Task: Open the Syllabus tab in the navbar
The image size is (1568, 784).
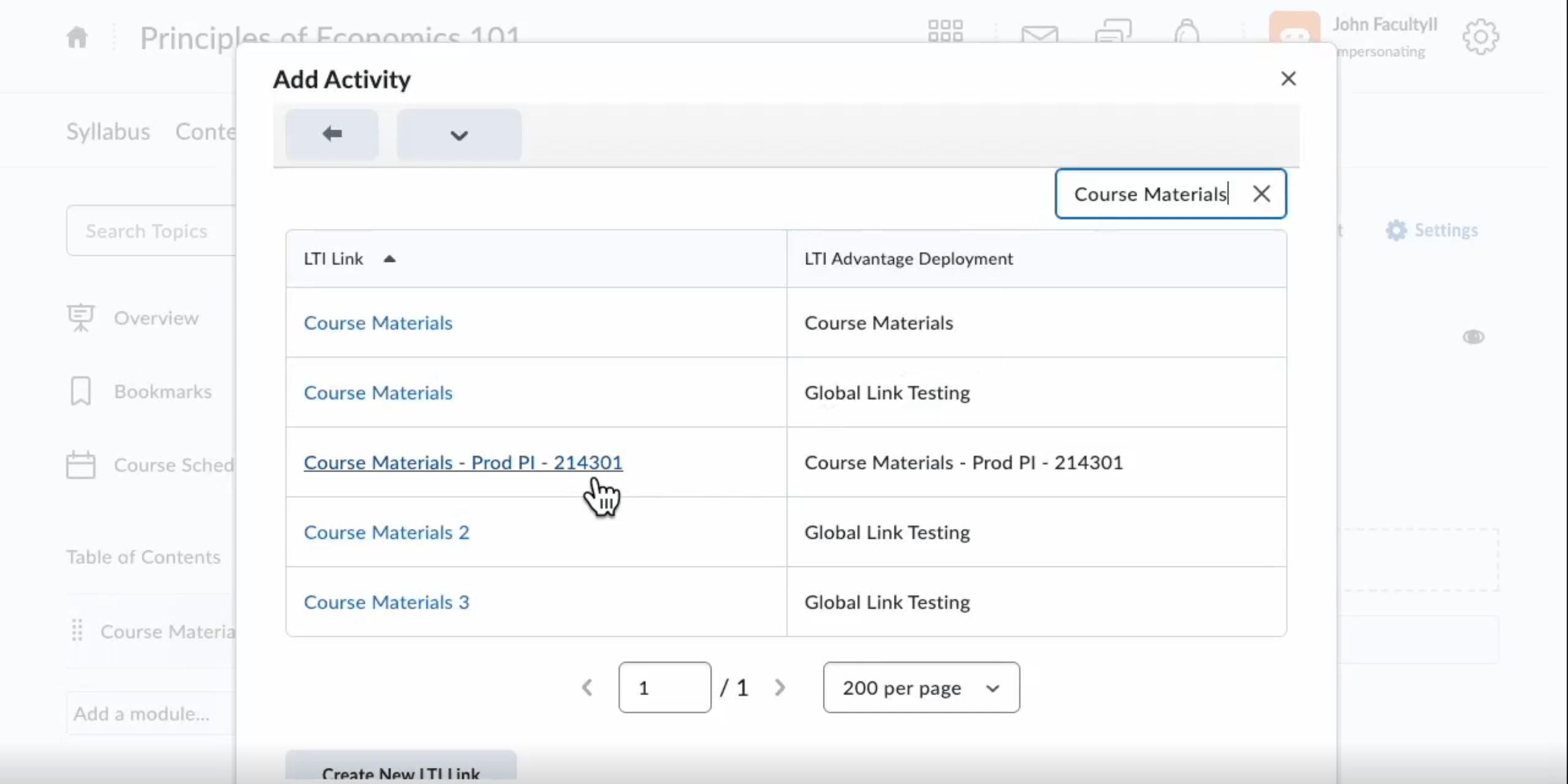Action: pos(108,132)
